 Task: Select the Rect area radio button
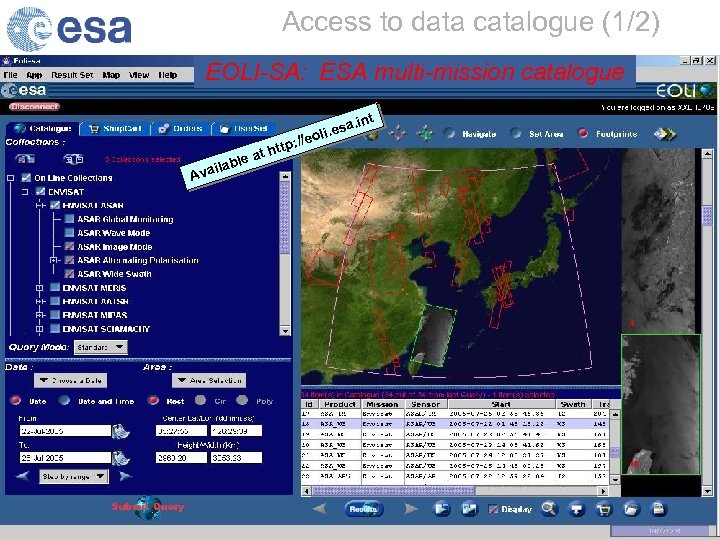pos(153,400)
